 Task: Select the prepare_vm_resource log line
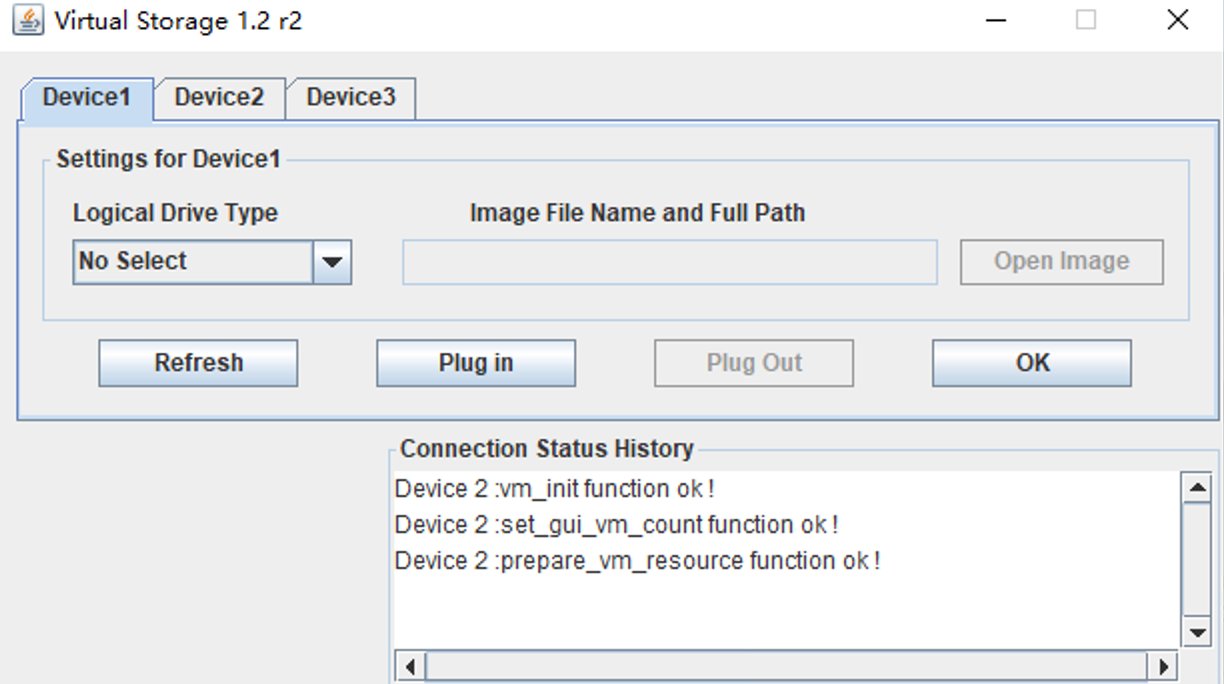click(637, 561)
